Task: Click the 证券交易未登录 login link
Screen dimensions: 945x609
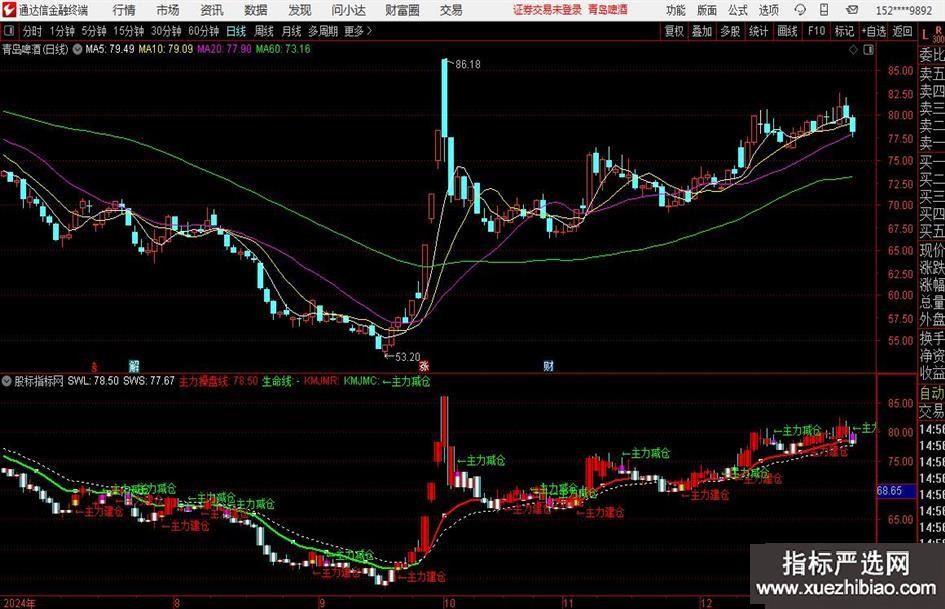Action: 547,10
